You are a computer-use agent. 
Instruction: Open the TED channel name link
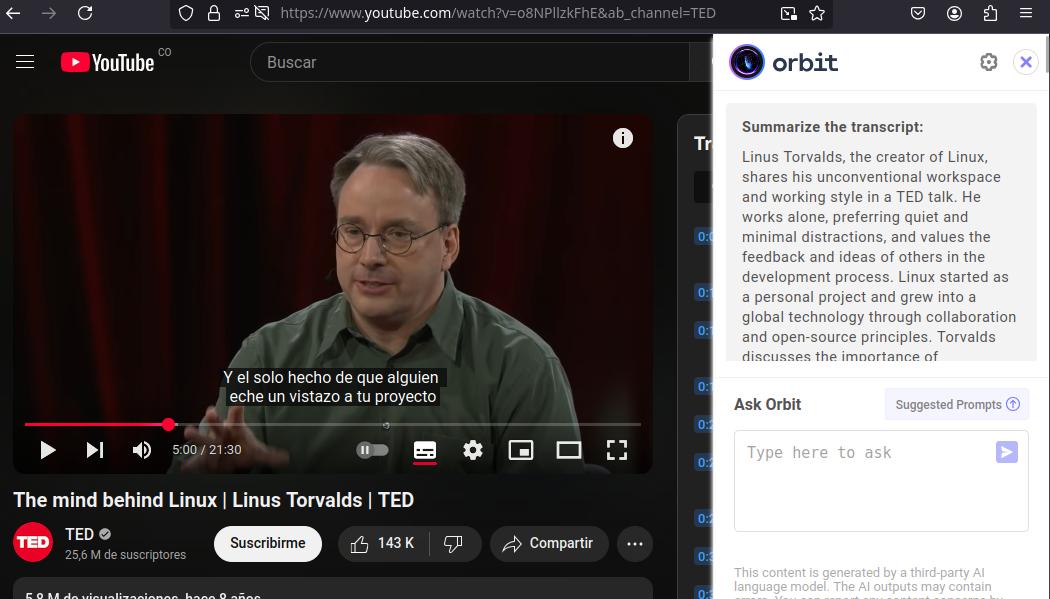tap(79, 534)
